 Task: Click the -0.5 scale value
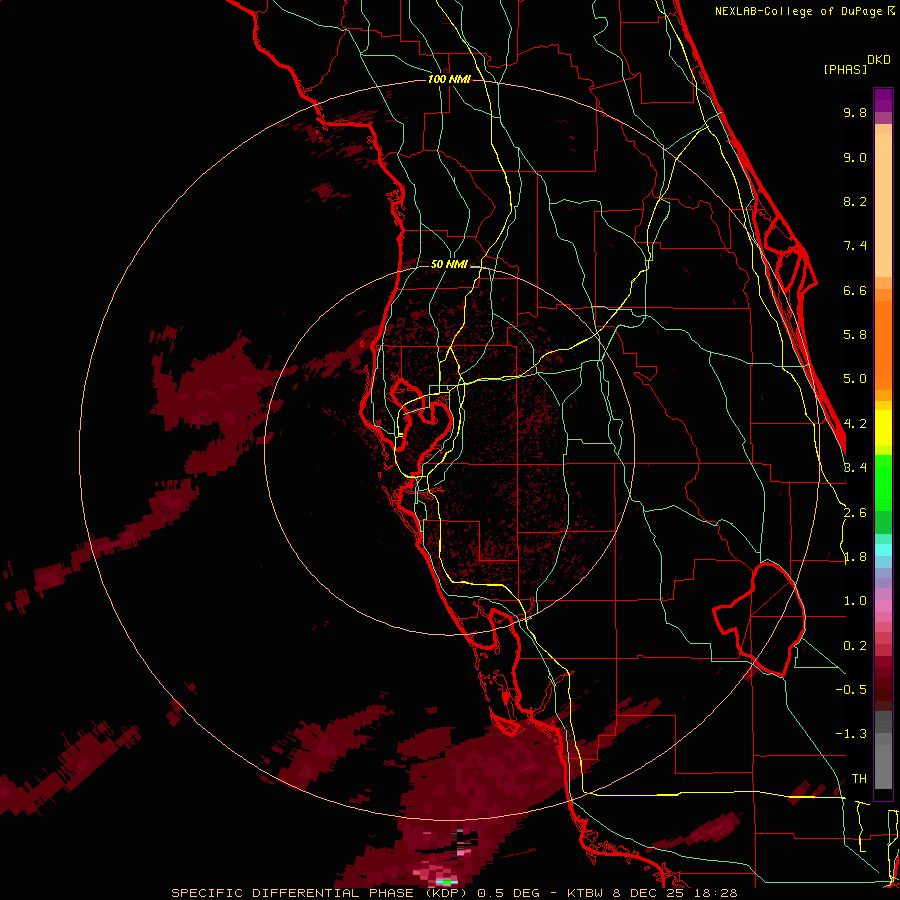click(851, 690)
